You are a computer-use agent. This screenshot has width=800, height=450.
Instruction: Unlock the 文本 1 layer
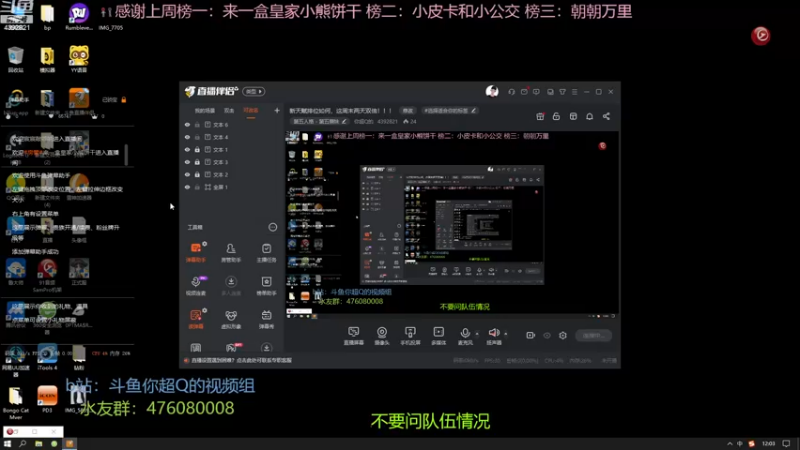197,149
